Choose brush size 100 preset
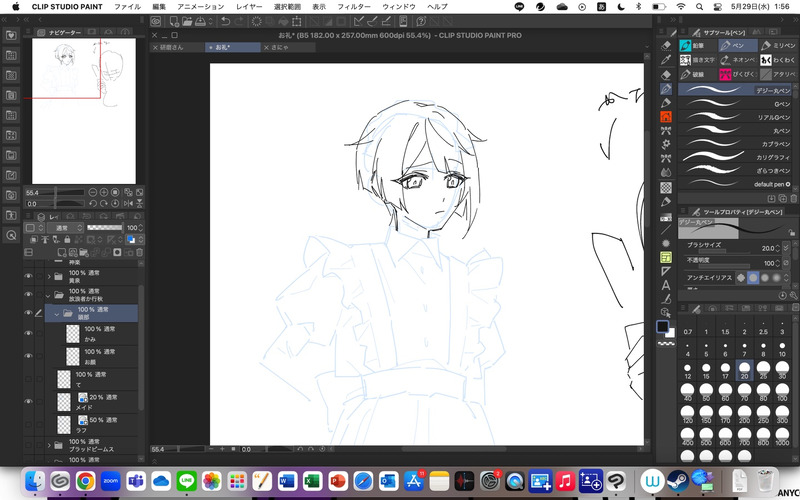800x500 pixels. 782,392
